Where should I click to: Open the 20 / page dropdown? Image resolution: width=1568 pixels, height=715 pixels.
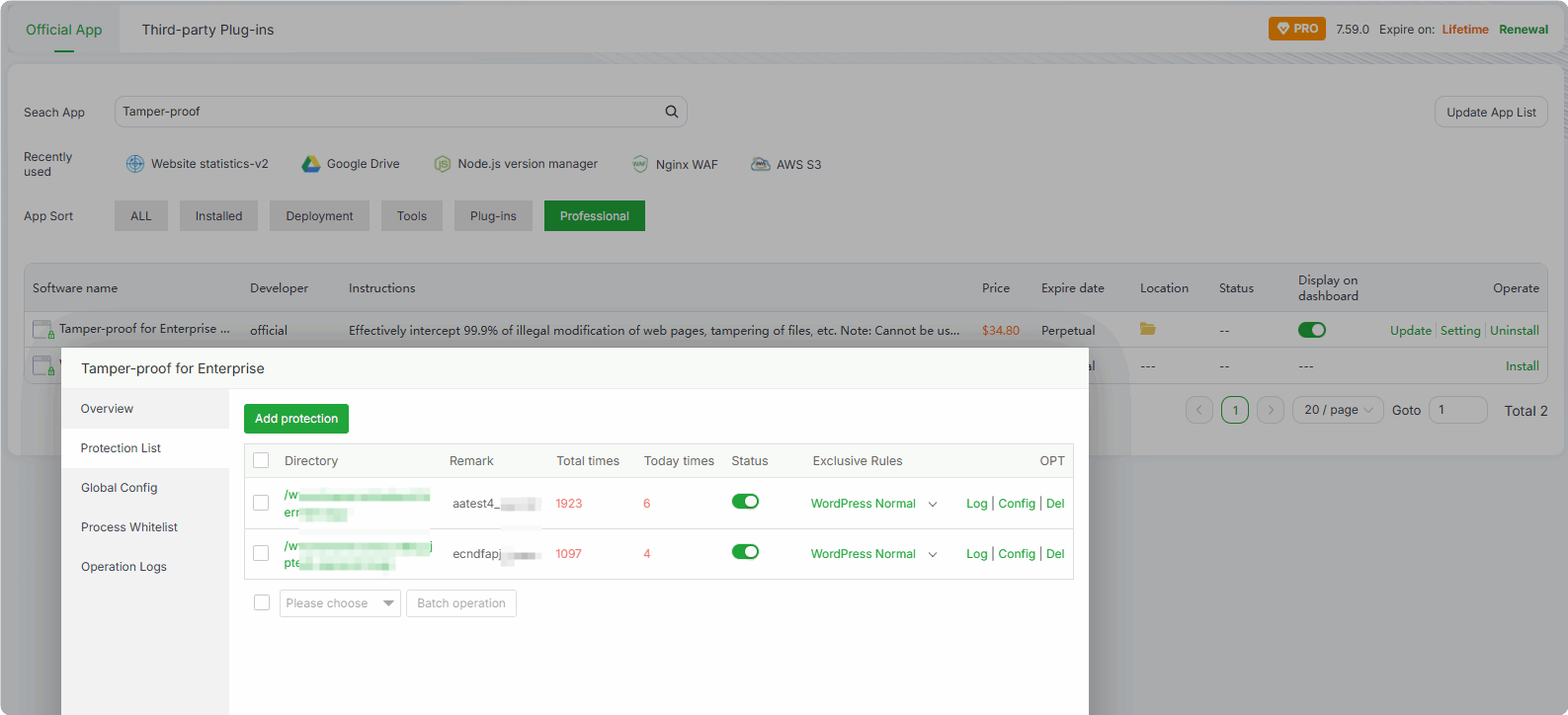[1339, 410]
